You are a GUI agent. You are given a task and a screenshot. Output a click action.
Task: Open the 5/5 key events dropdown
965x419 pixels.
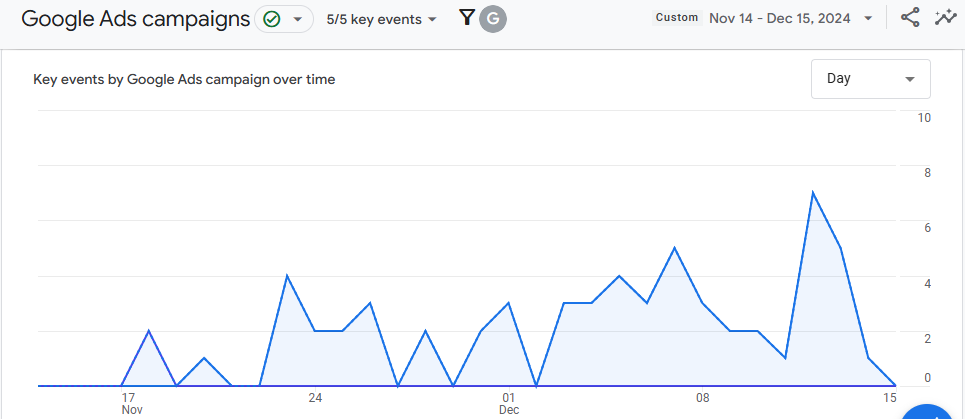pos(381,19)
